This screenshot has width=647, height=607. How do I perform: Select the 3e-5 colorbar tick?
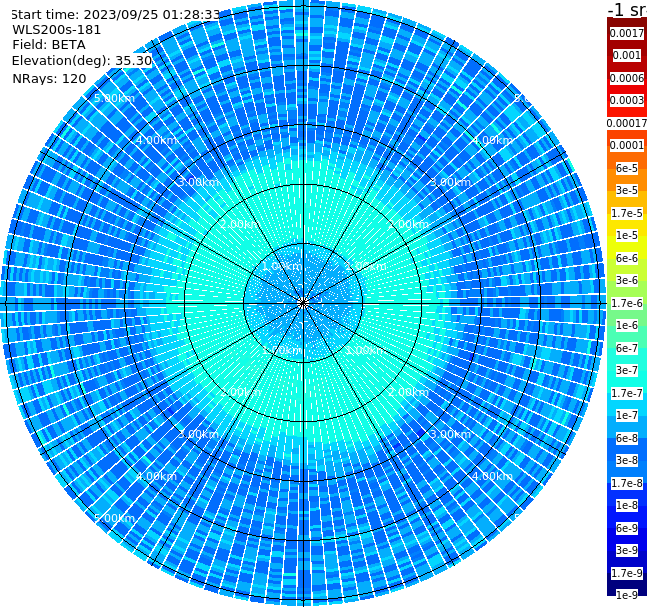627,190
